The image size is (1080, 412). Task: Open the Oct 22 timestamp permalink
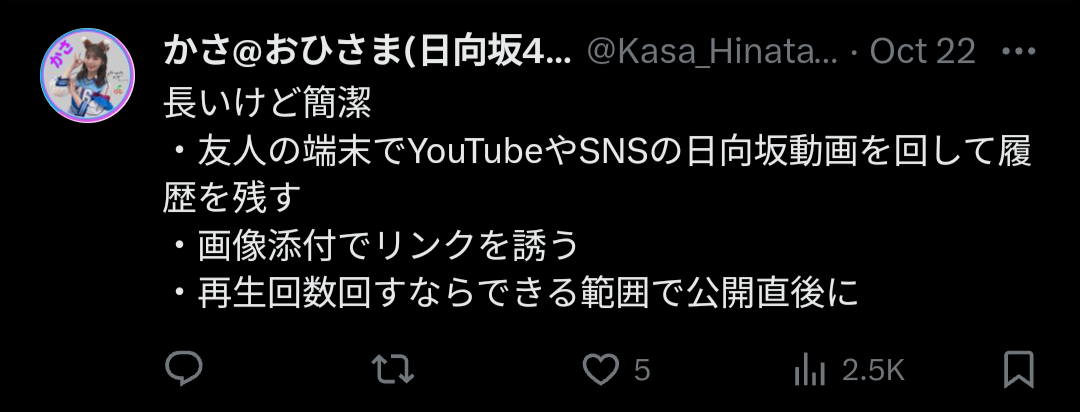point(922,52)
